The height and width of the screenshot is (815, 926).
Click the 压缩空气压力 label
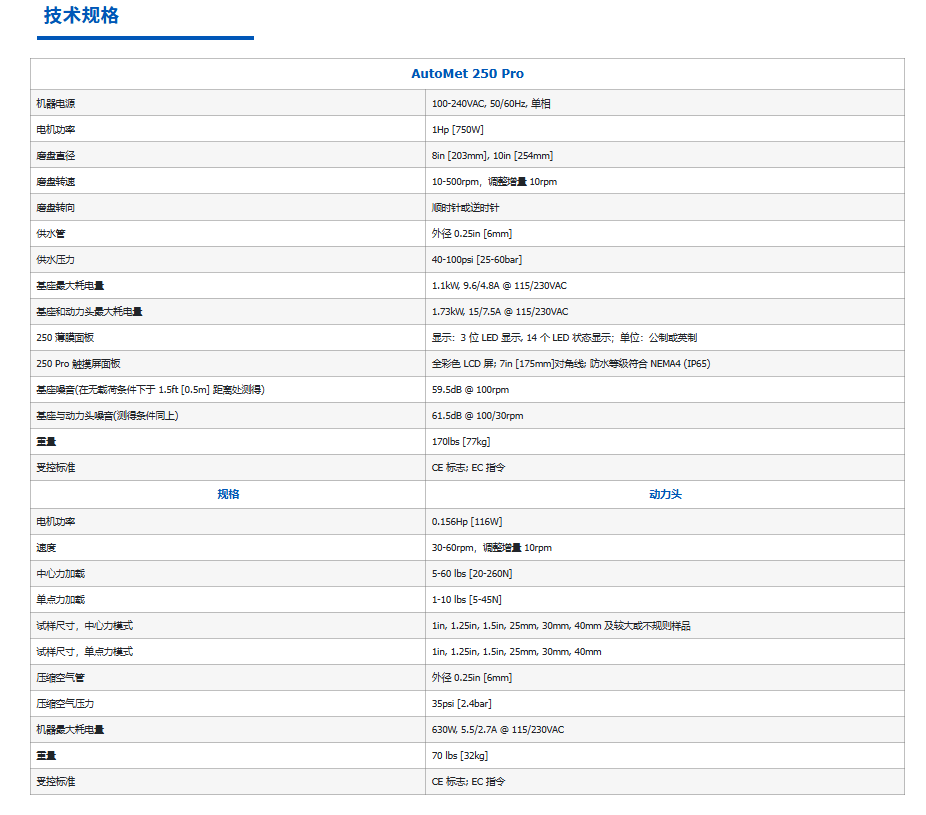65,703
